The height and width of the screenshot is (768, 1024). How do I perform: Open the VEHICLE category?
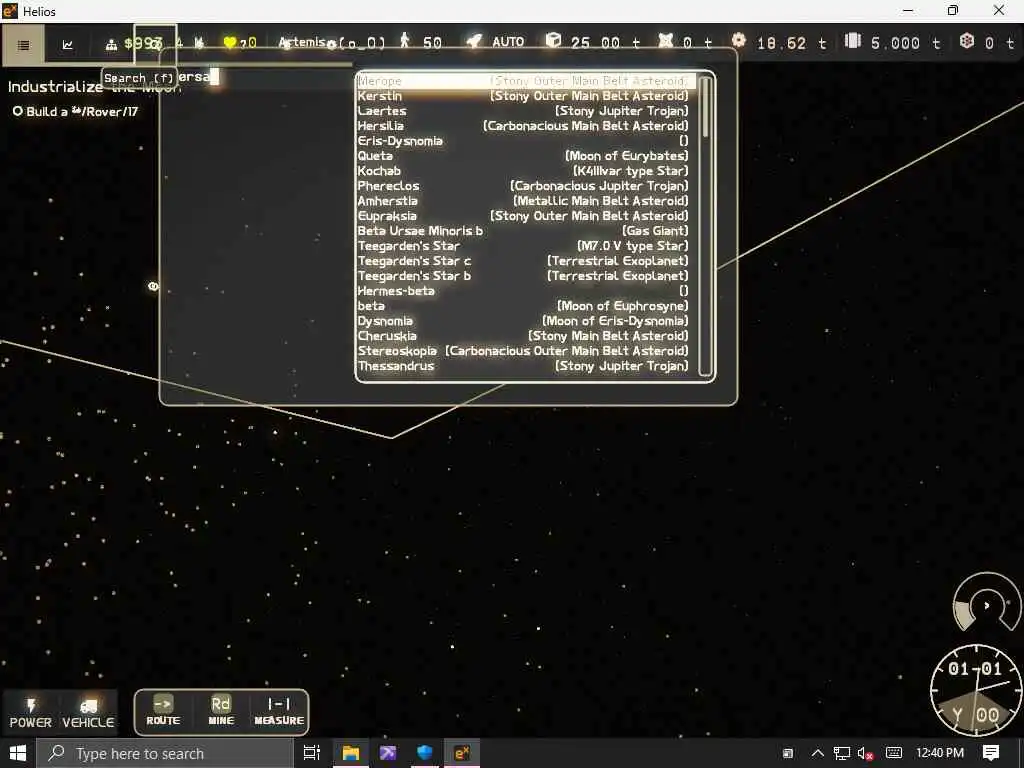click(x=88, y=713)
